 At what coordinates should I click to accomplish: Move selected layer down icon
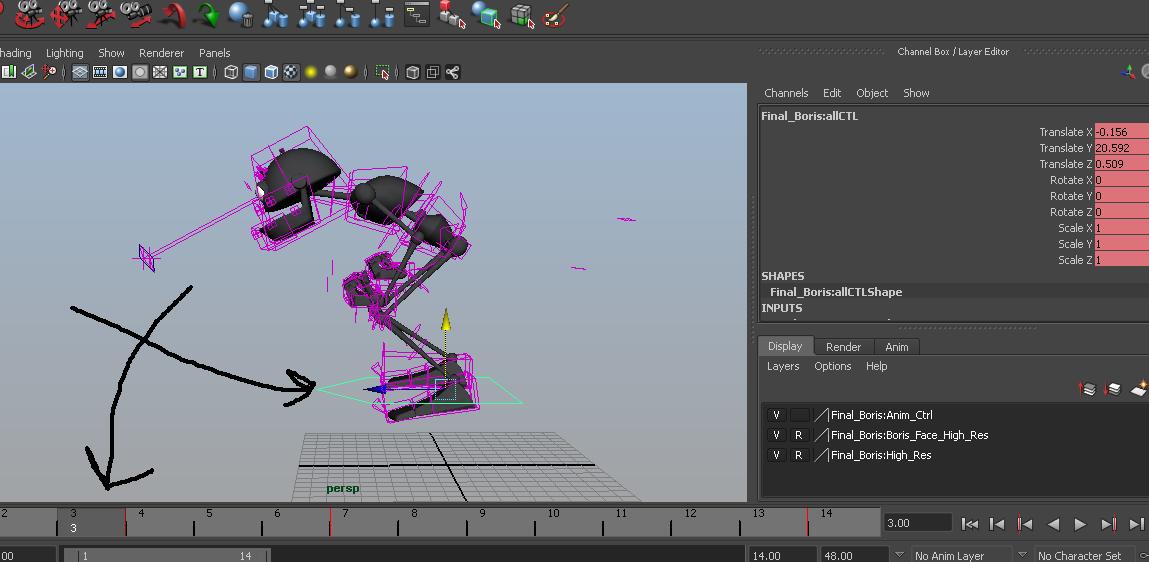[1112, 389]
